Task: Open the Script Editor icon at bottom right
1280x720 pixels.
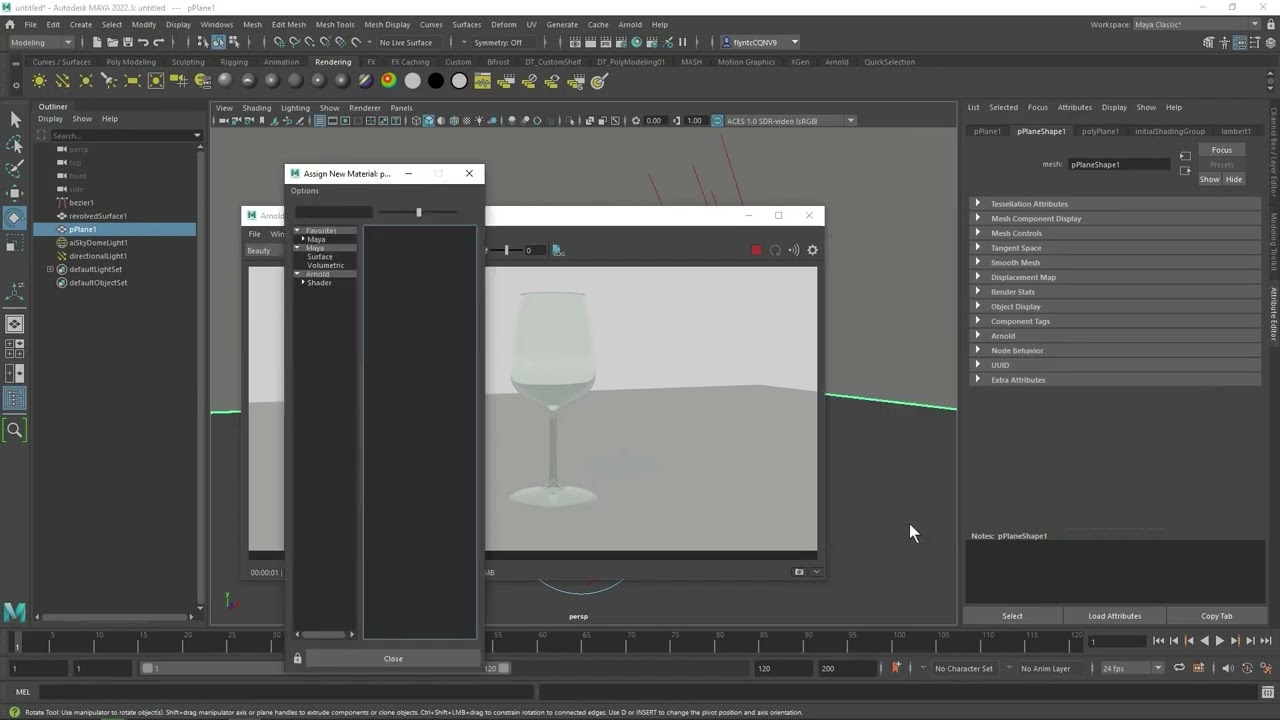Action: click(1268, 692)
